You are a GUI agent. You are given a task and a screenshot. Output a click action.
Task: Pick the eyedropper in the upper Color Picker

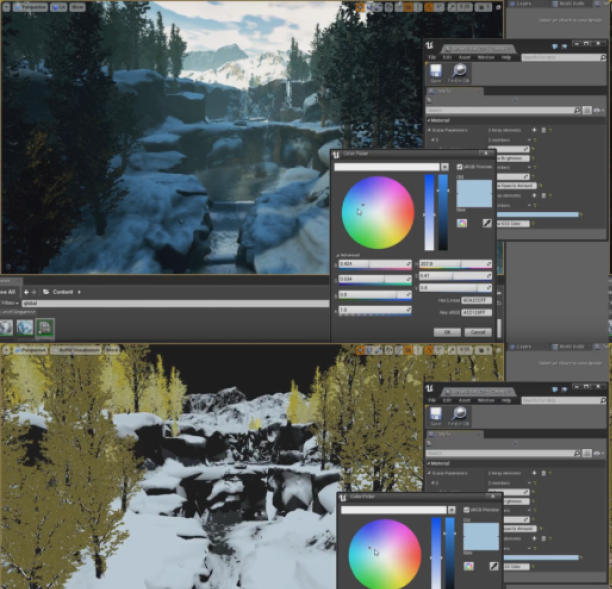[x=487, y=223]
